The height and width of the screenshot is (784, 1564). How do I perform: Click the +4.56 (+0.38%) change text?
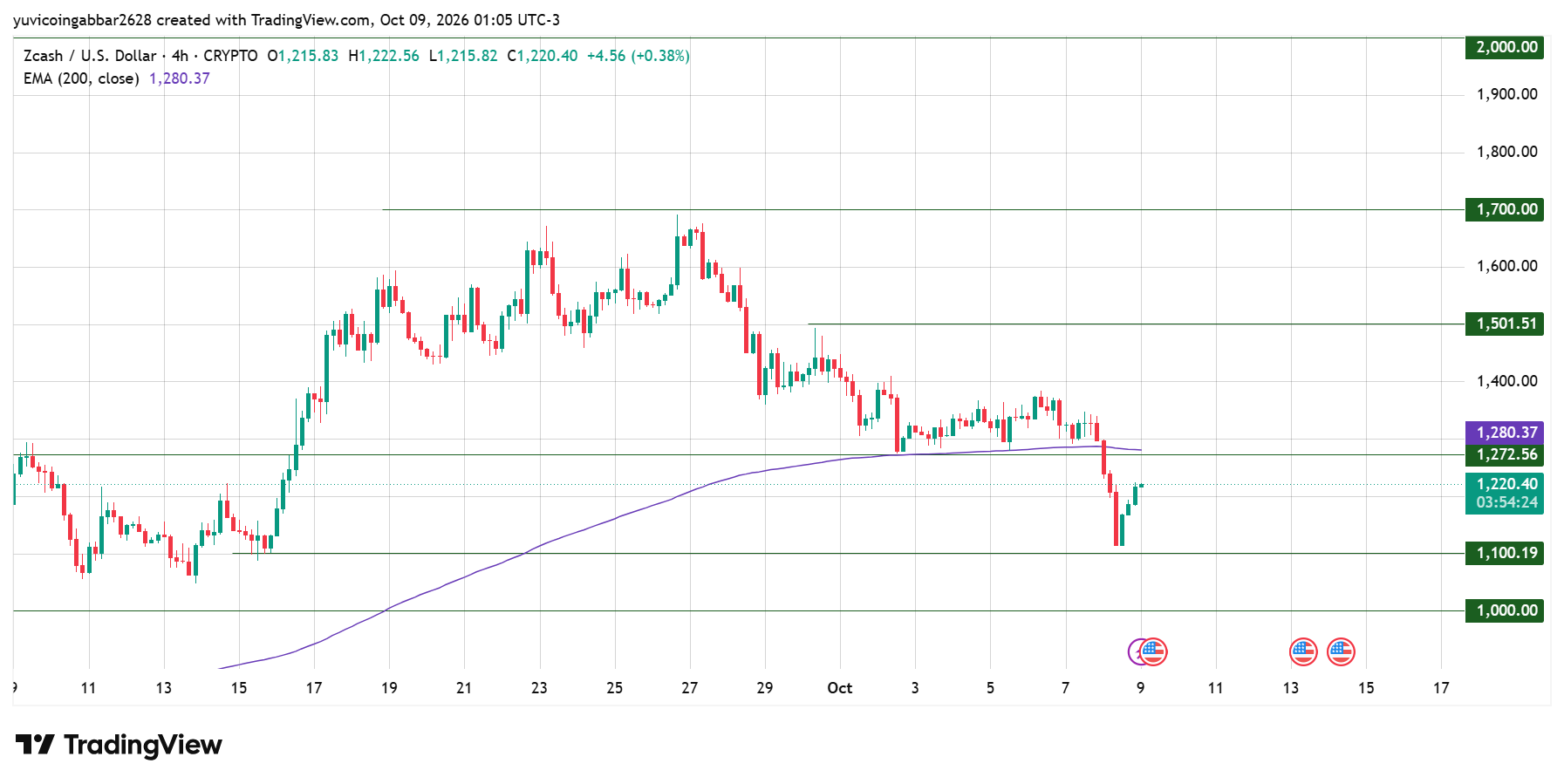[x=639, y=56]
